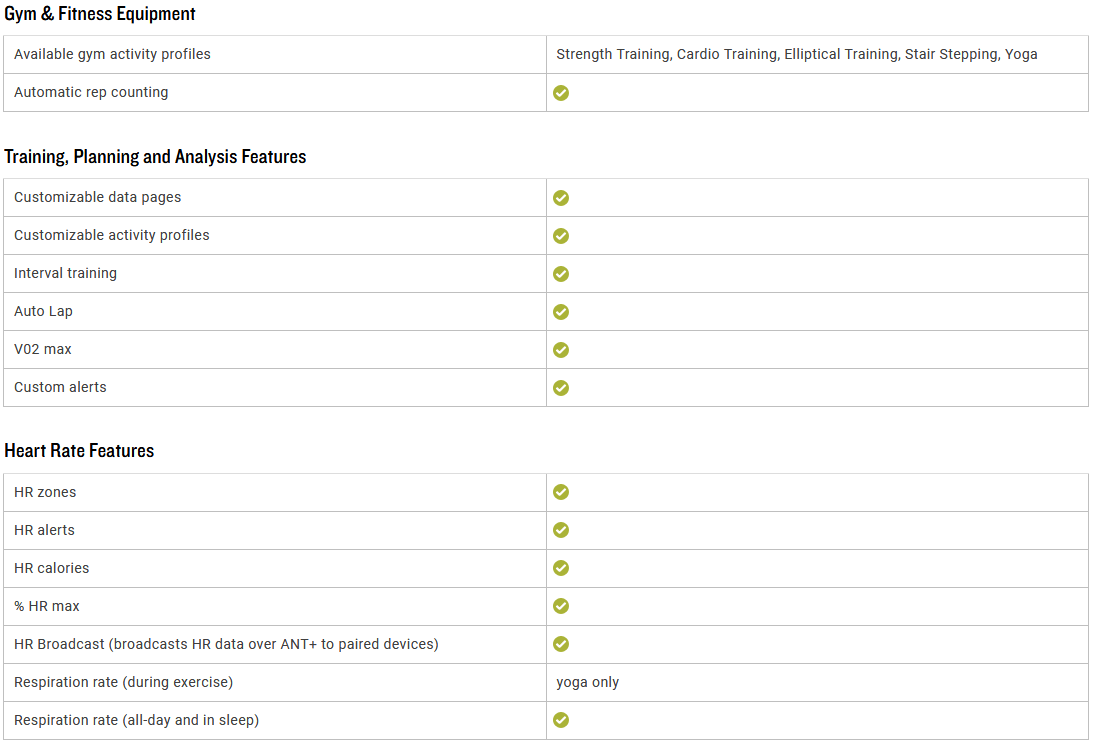Select the Training, Planning and Analysis Features heading
Viewport: 1097px width, 745px height.
point(155,156)
